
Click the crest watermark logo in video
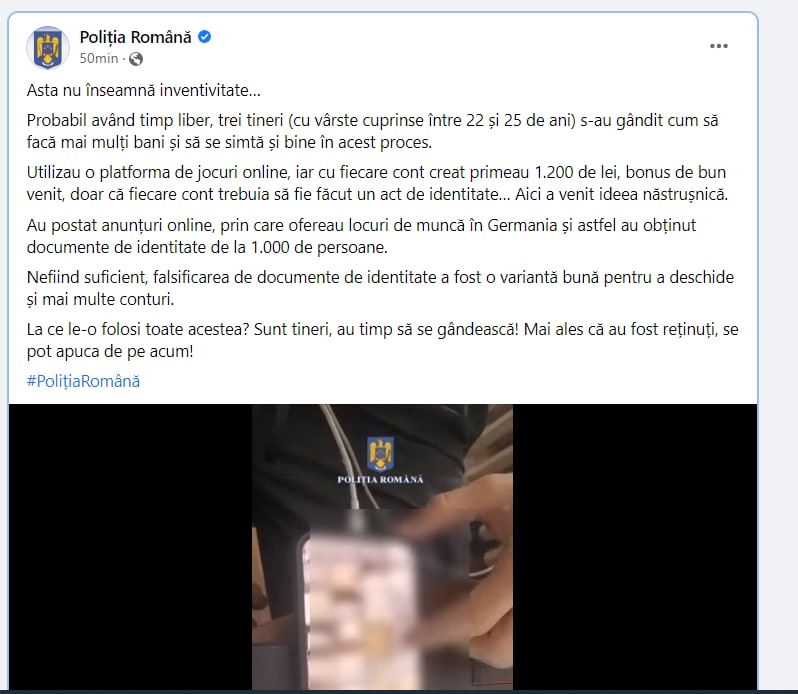[x=380, y=453]
